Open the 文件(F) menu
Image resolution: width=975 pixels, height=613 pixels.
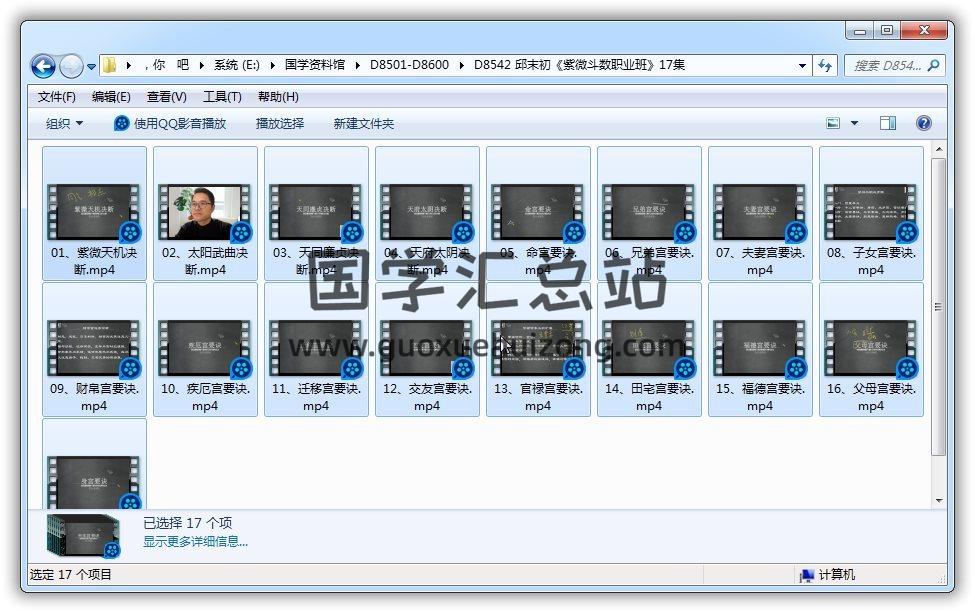(x=57, y=97)
